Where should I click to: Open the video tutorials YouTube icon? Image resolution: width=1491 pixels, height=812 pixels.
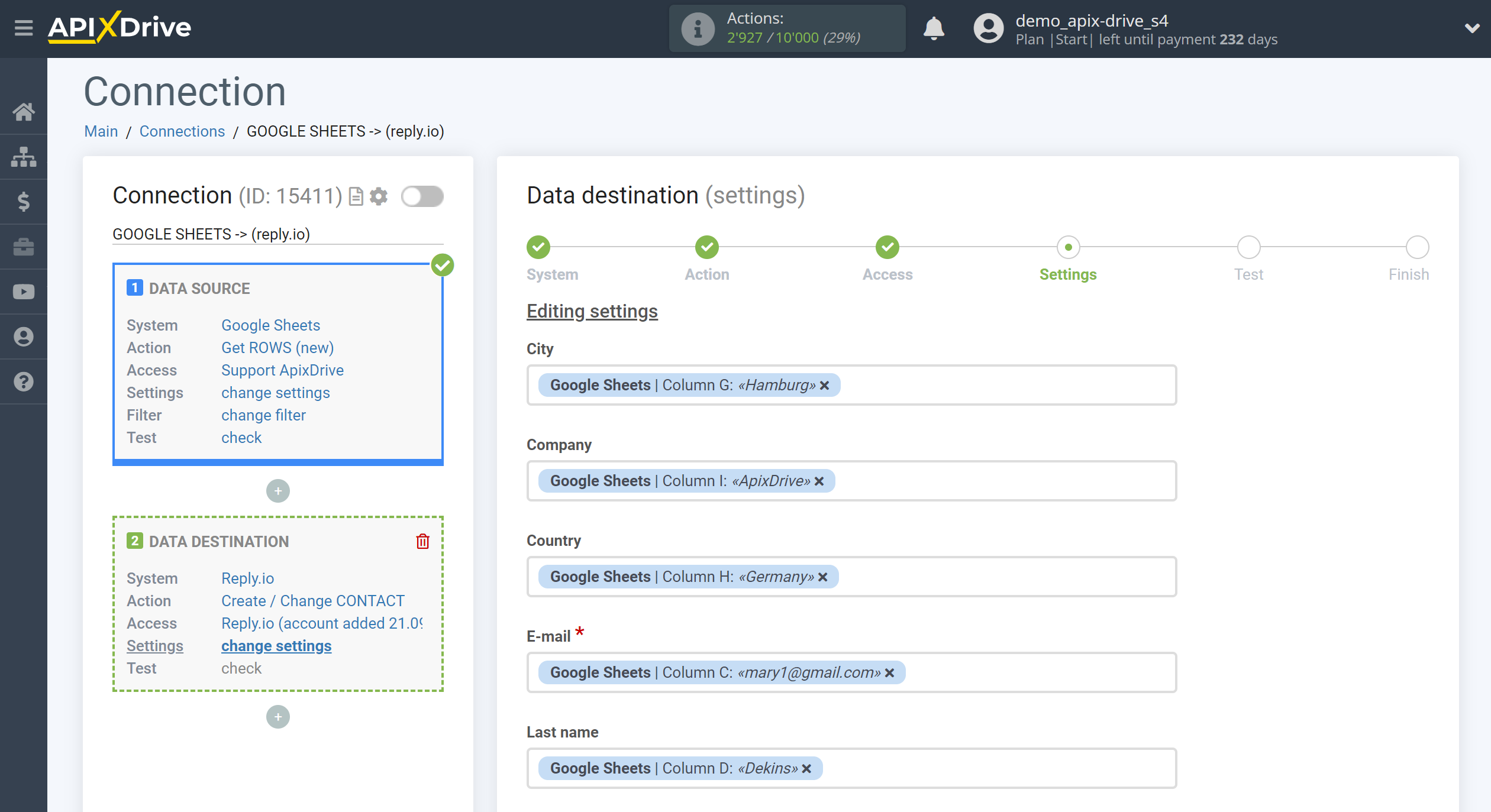(24, 292)
